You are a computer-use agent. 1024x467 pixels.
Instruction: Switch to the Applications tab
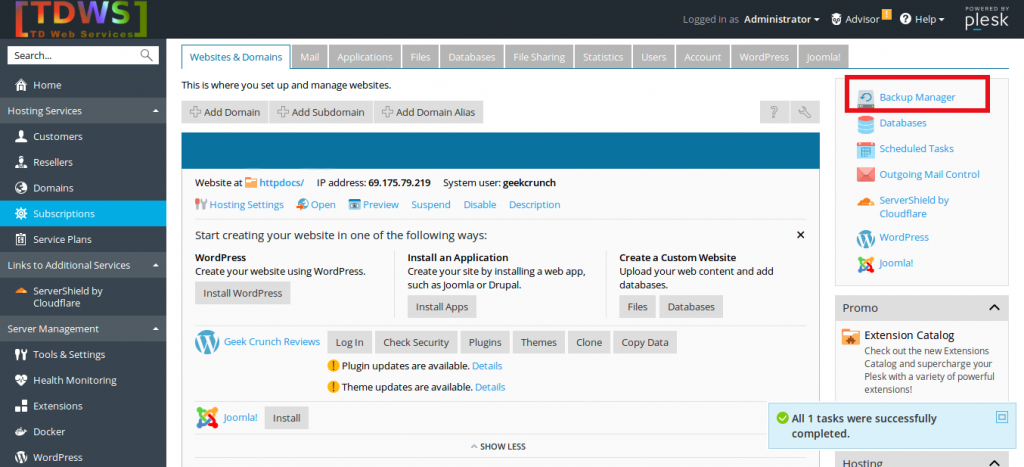pyautogui.click(x=364, y=57)
